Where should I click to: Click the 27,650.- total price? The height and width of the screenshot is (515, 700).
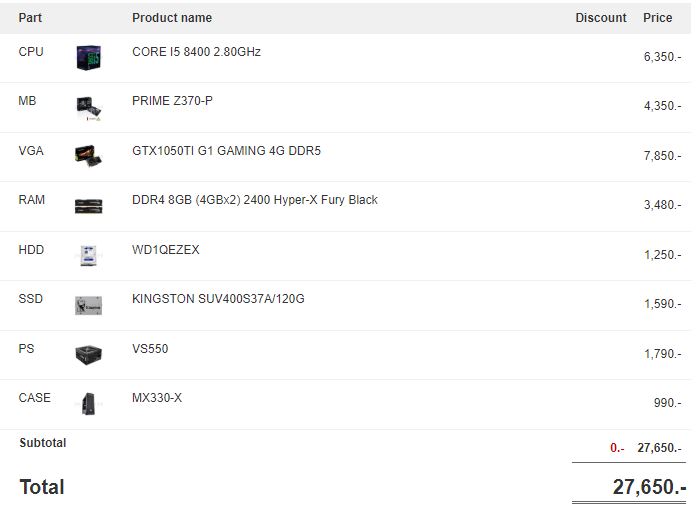(648, 487)
